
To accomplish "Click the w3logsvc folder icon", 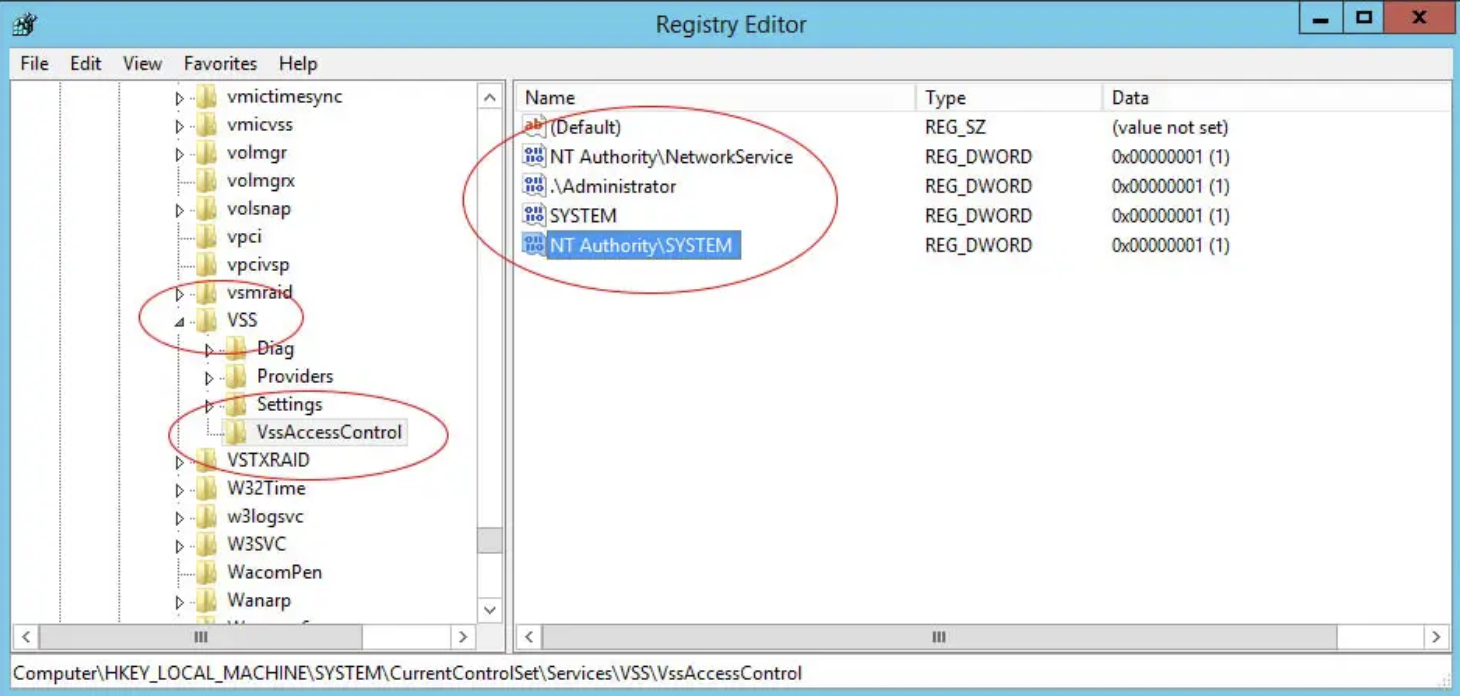I will coord(207,516).
